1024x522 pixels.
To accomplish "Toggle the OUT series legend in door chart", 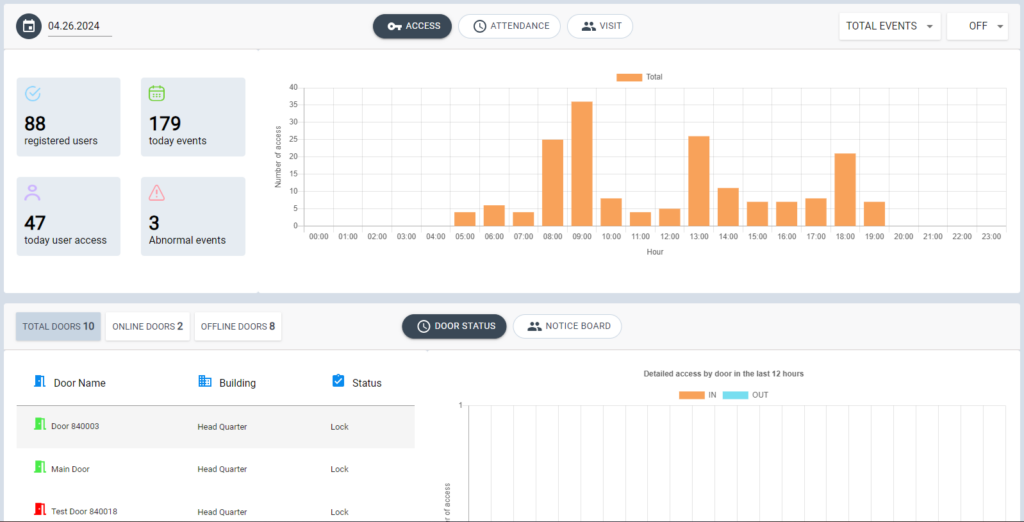I will tap(745, 395).
